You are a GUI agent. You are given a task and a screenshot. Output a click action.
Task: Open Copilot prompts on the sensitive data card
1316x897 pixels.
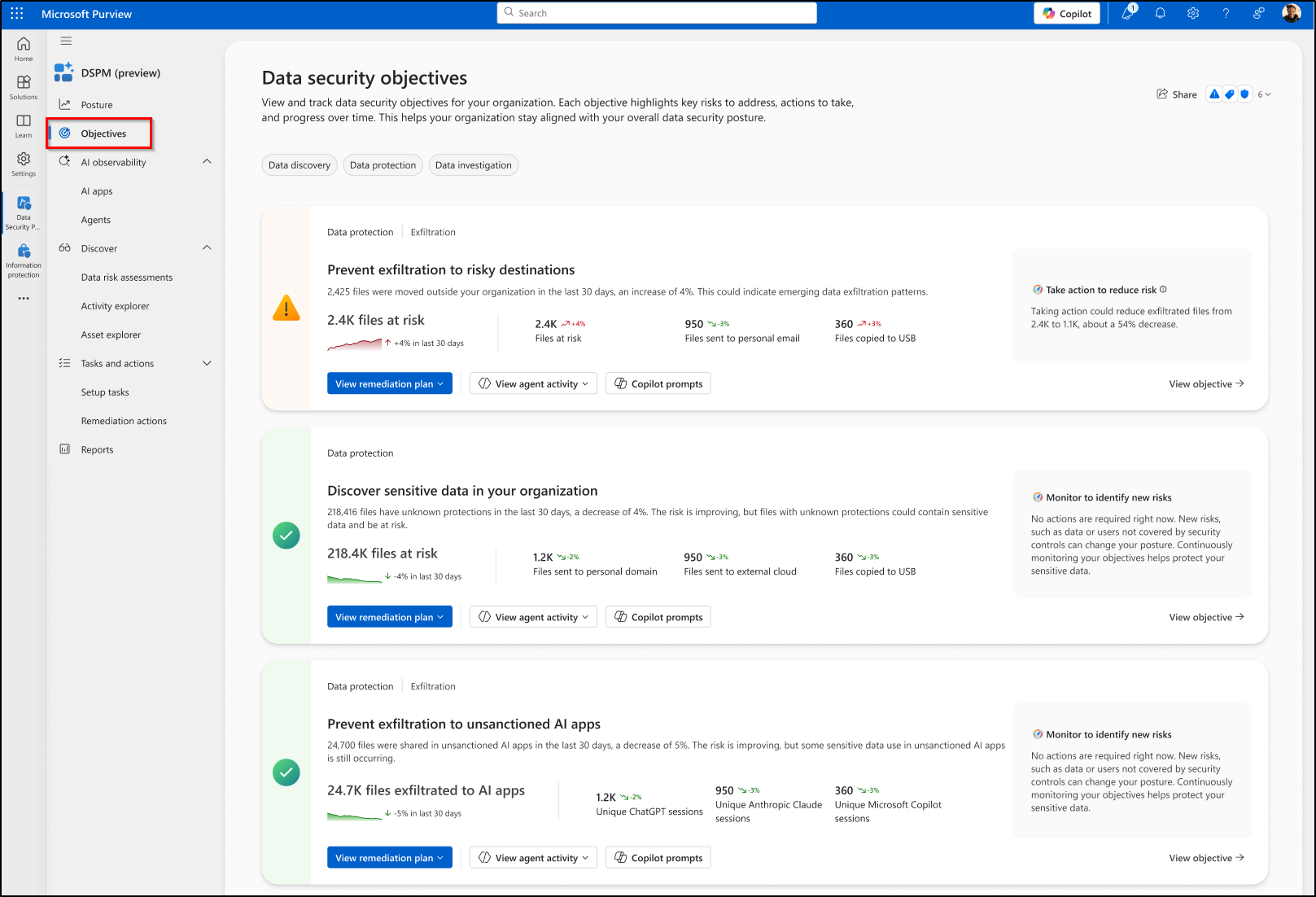pos(658,616)
